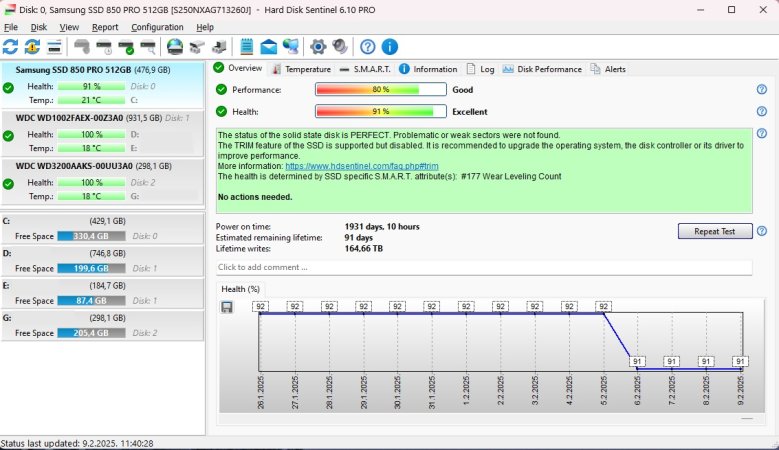Click the WD1002FAEX Health 100 % bar
The width and height of the screenshot is (779, 450).
91,134
